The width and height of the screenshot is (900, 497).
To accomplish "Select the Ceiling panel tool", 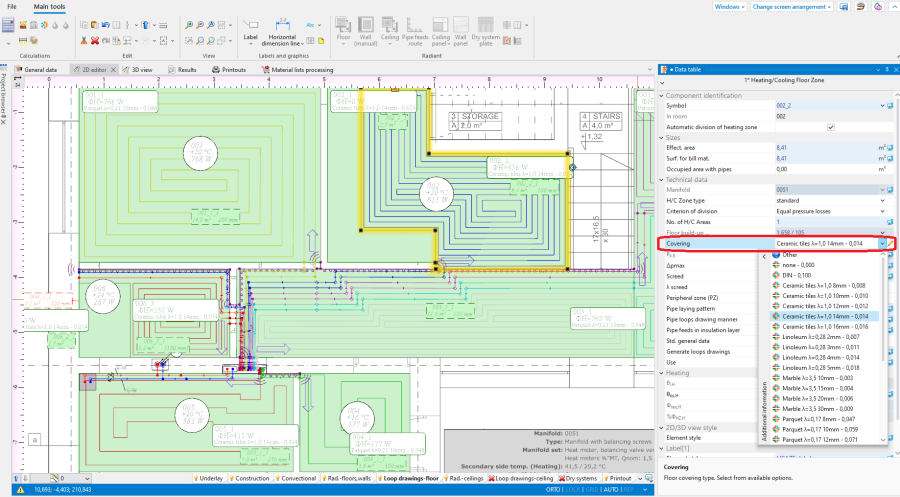I will click(x=441, y=32).
